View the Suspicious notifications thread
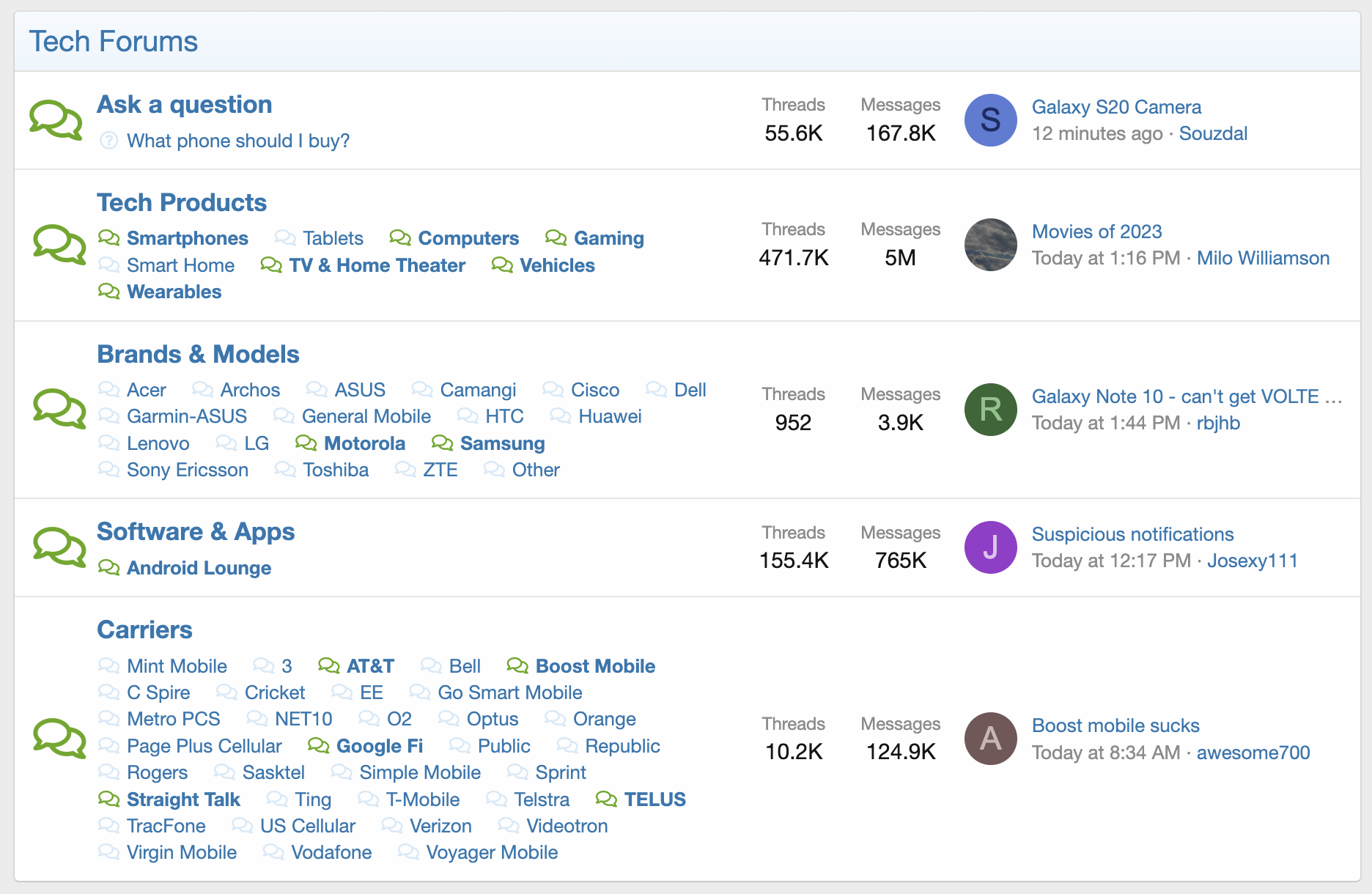The image size is (1372, 894). (x=1132, y=534)
